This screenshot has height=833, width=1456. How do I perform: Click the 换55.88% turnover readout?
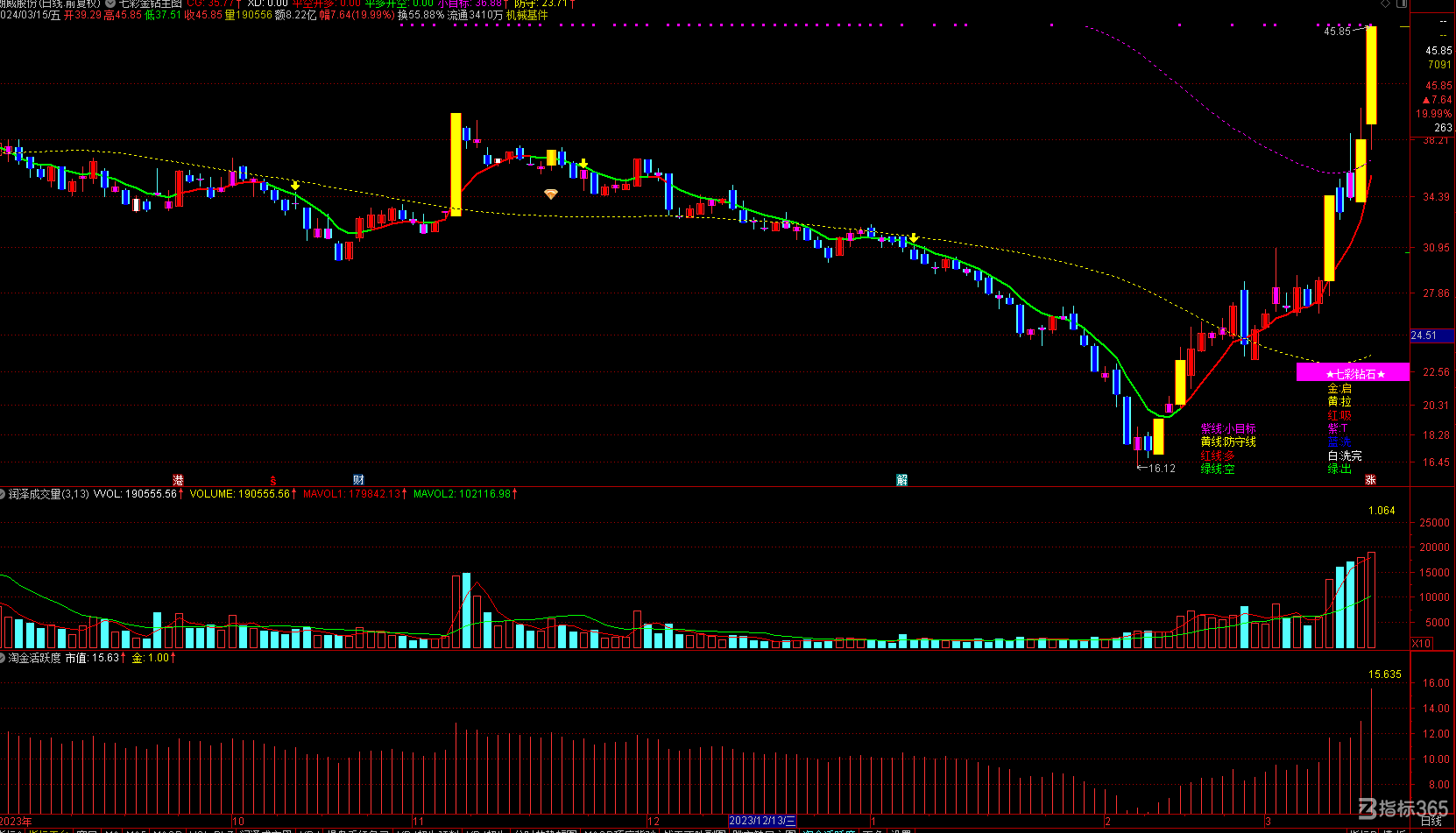pyautogui.click(x=421, y=15)
